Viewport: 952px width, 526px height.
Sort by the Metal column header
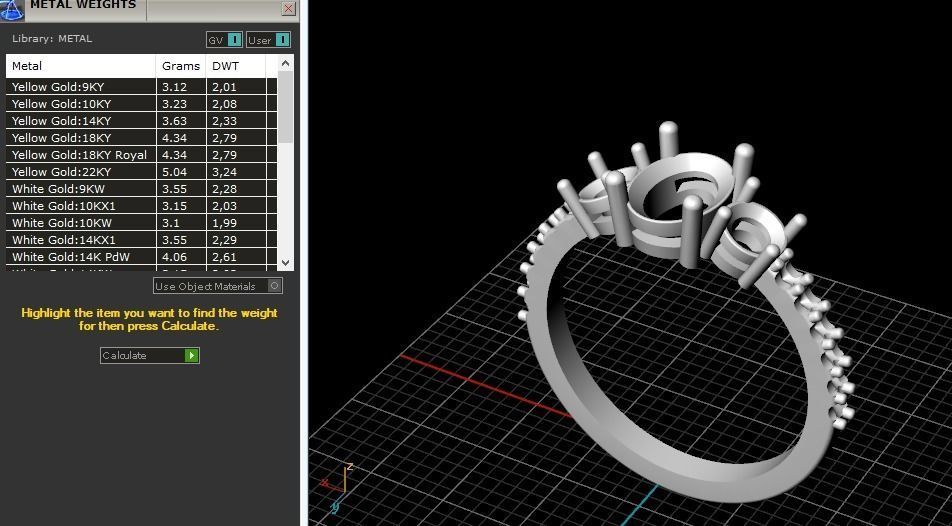click(x=81, y=66)
